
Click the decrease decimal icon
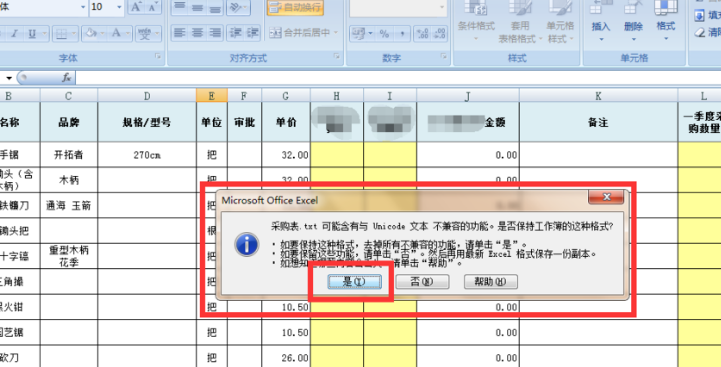[x=439, y=33]
